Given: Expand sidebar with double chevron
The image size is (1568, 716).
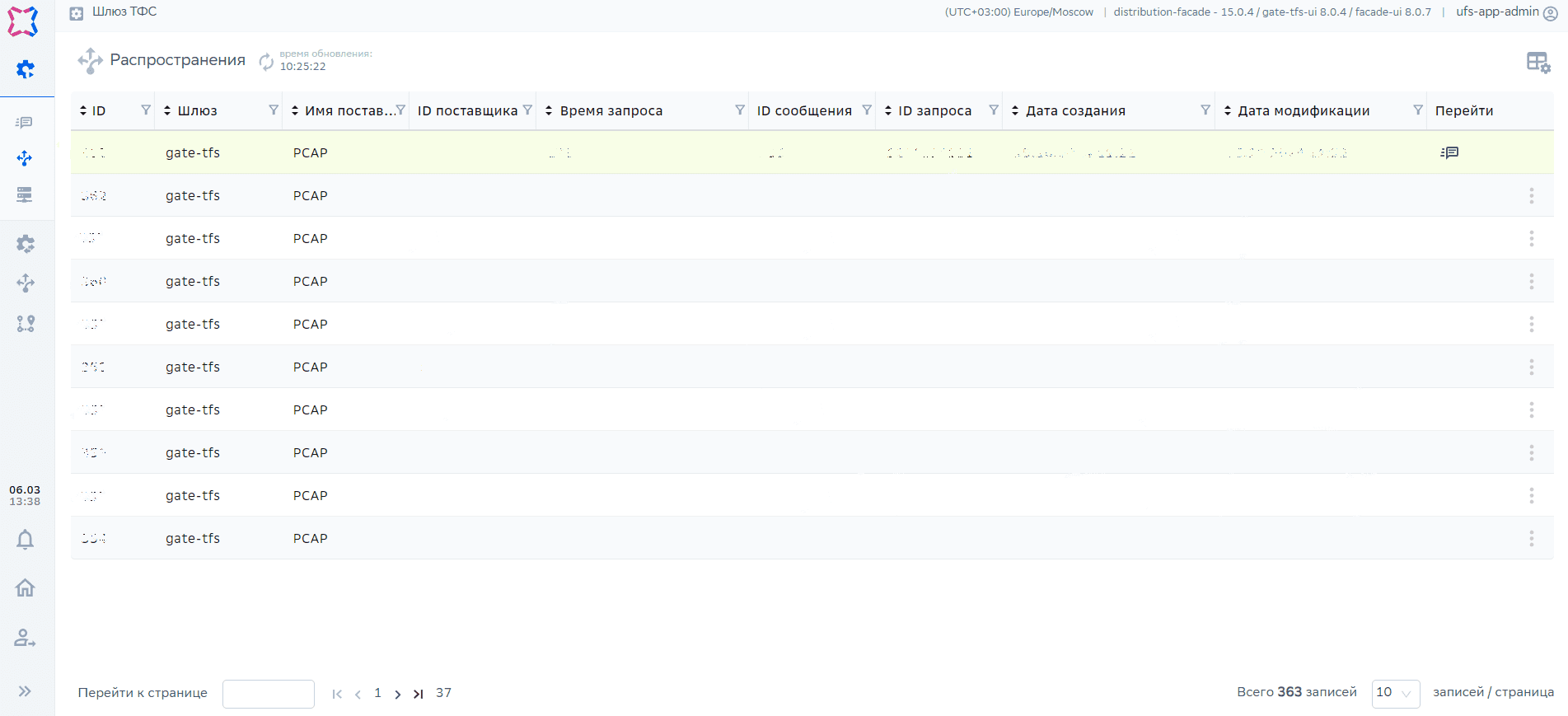Looking at the screenshot, I should pyautogui.click(x=26, y=691).
